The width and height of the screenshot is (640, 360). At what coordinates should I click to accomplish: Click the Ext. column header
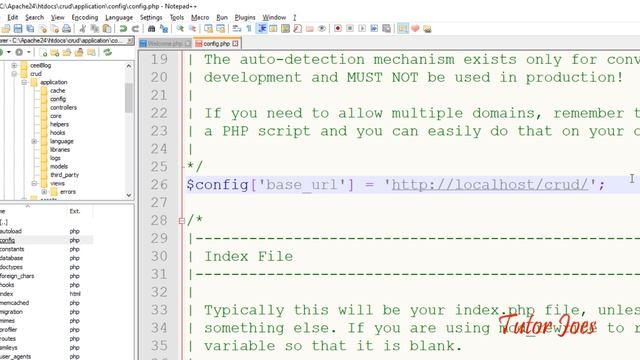click(x=75, y=211)
